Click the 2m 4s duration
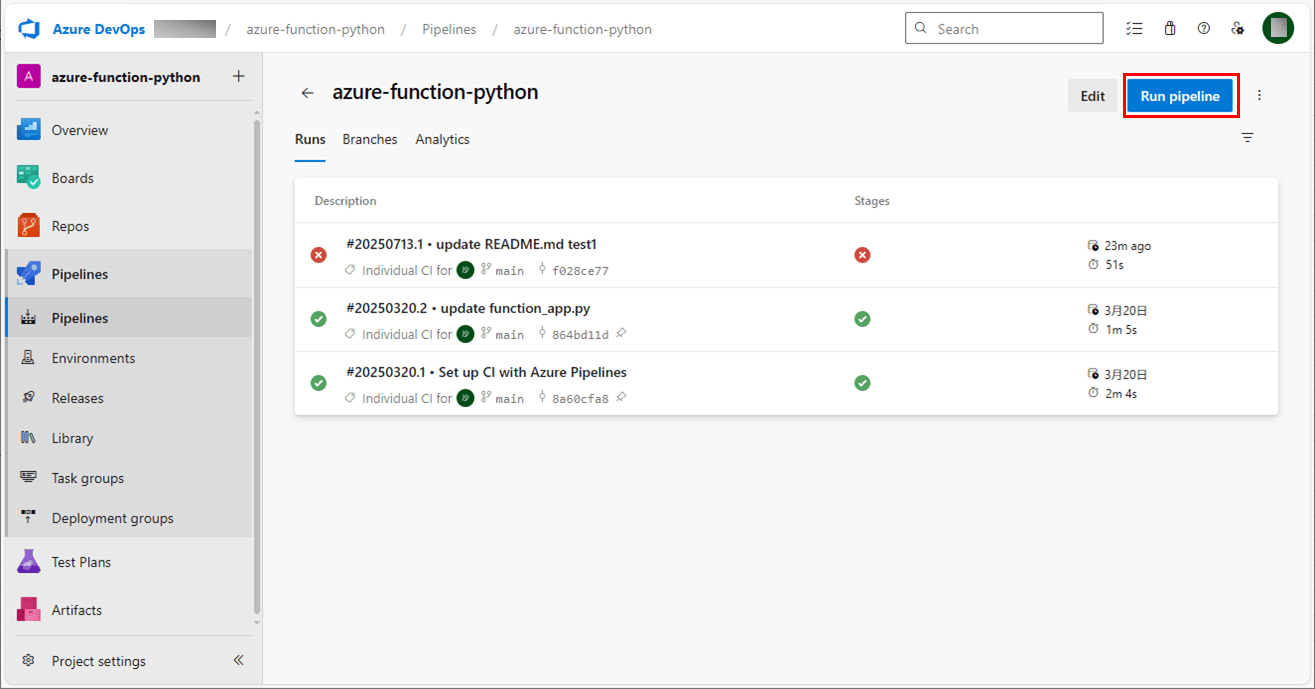The width and height of the screenshot is (1315, 689). click(1120, 393)
